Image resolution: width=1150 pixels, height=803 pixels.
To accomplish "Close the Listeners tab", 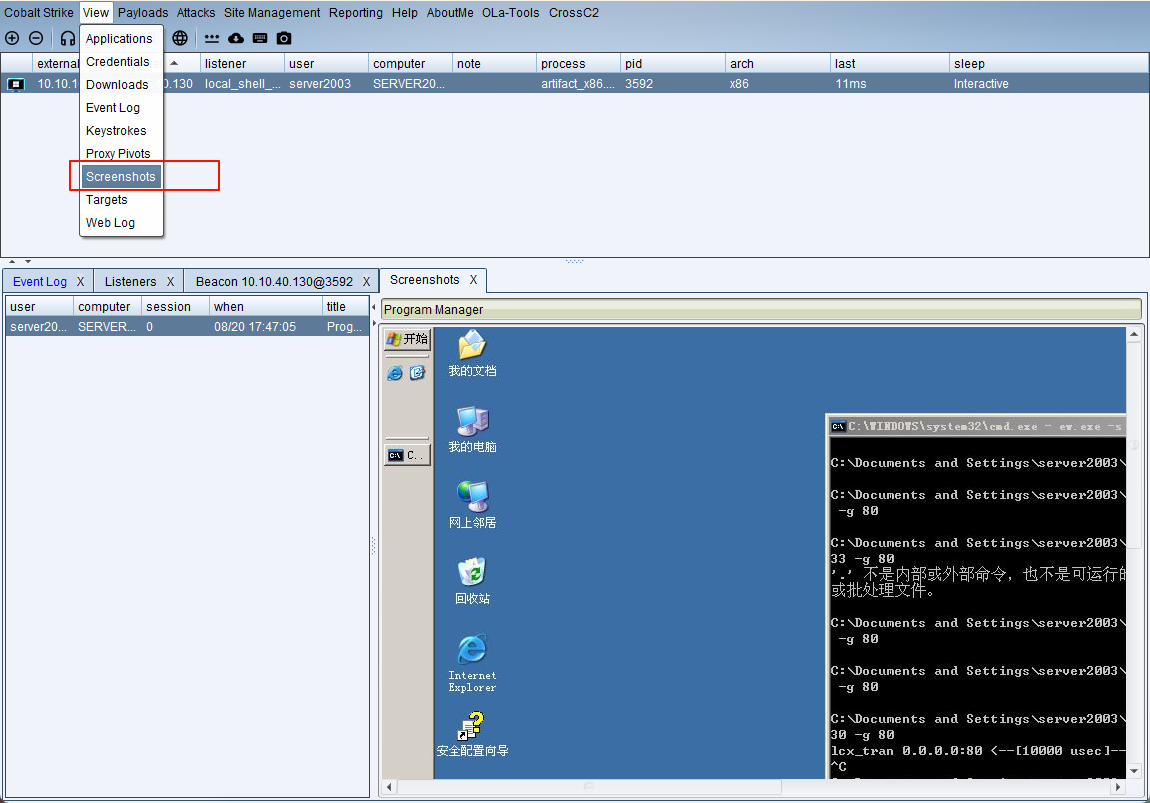I will 170,282.
